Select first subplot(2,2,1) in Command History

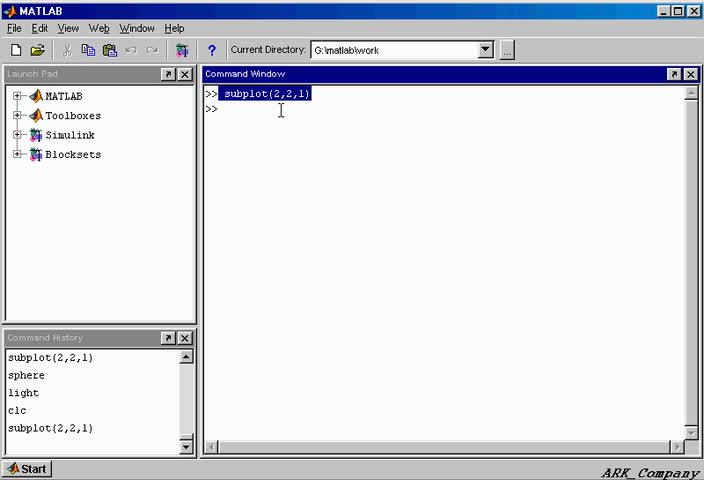coord(50,357)
